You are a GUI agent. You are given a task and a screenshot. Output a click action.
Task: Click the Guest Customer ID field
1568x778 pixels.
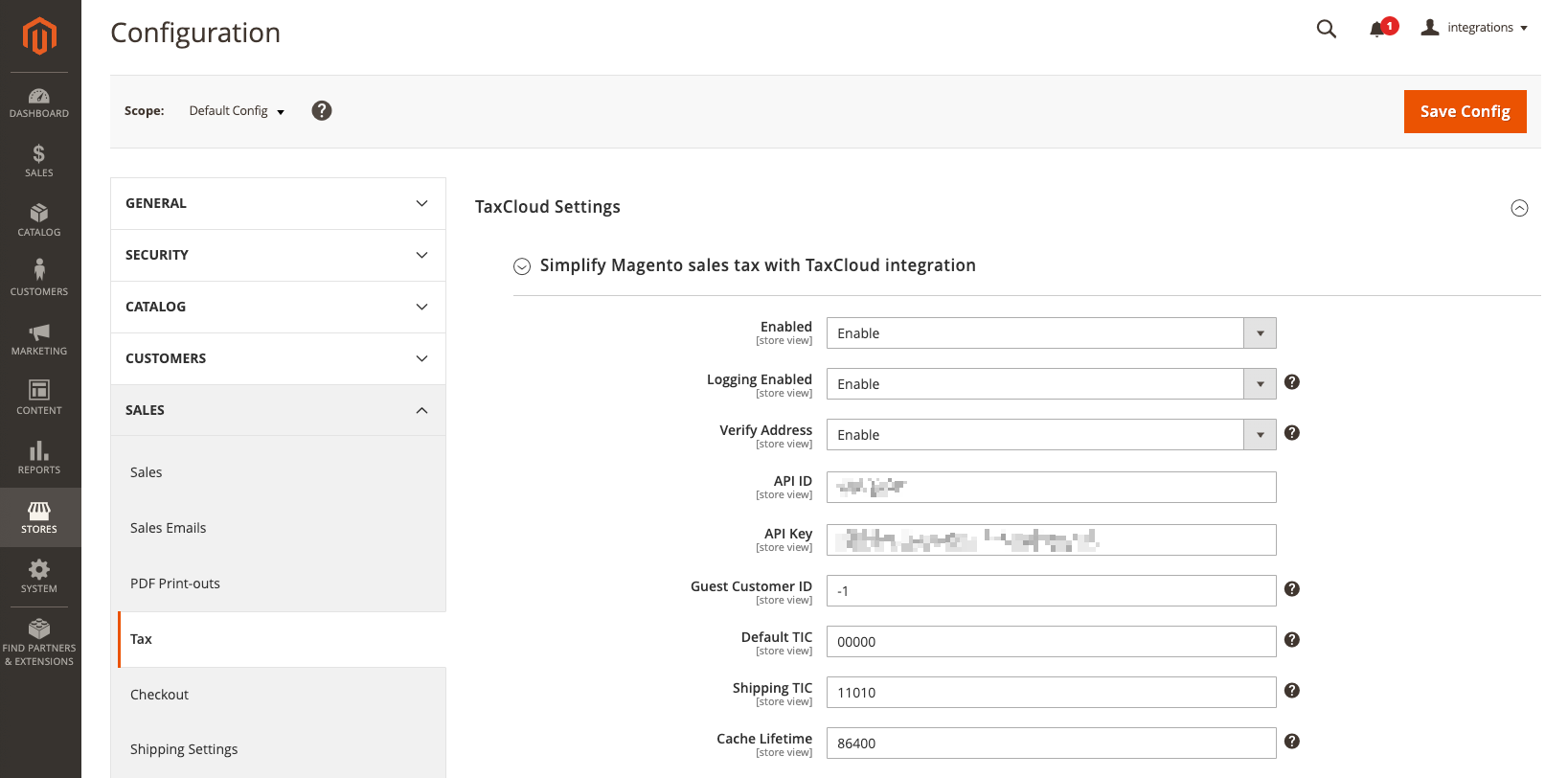pos(1051,590)
